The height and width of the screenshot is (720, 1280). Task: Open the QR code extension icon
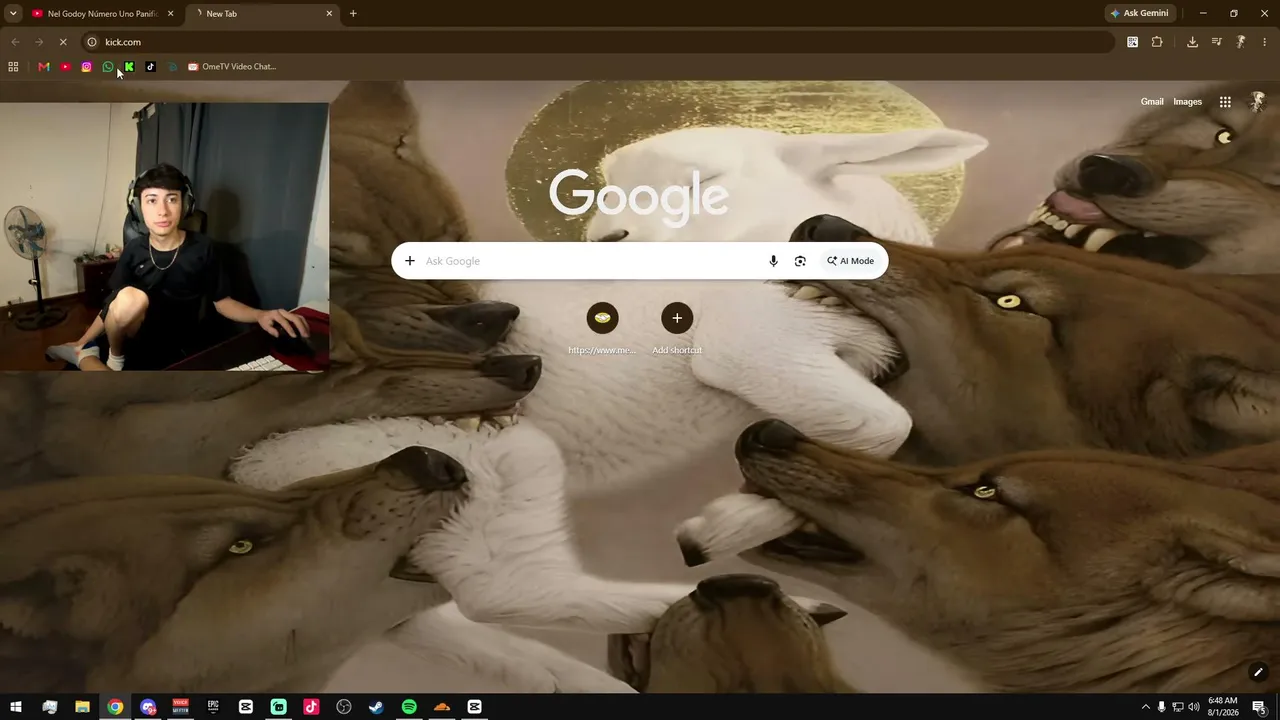coord(1132,42)
